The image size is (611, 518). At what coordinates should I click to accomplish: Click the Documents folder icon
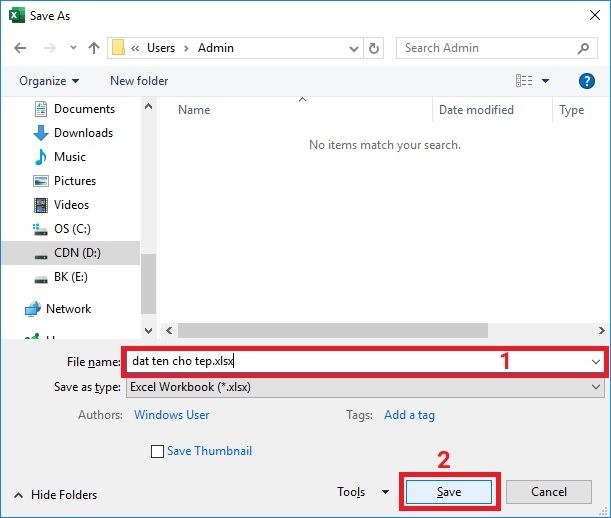(41, 109)
